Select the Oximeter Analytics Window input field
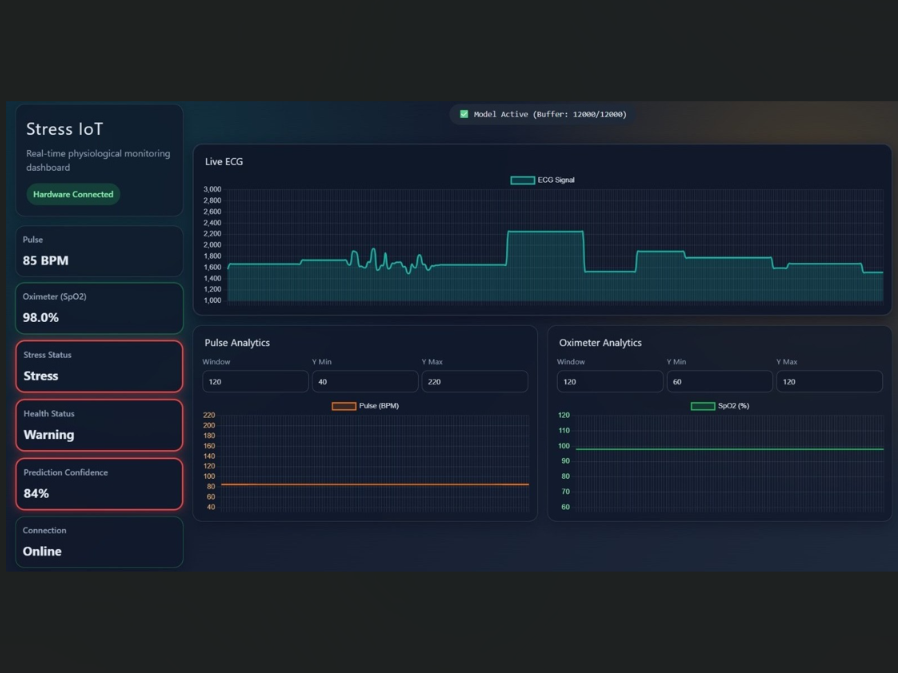The height and width of the screenshot is (673, 898). coord(610,381)
